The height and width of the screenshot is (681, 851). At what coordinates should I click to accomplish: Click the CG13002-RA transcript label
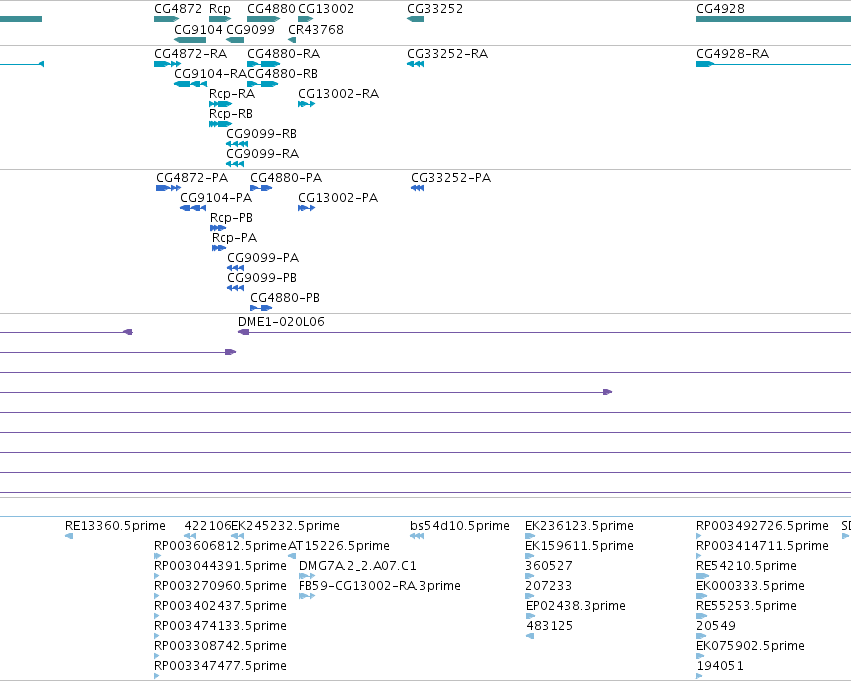[339, 94]
